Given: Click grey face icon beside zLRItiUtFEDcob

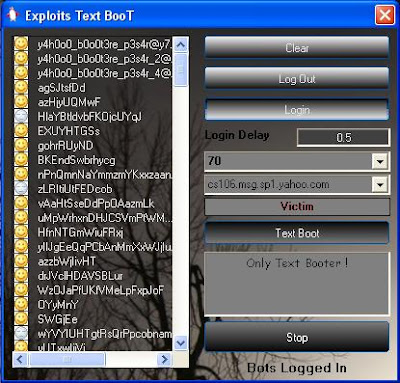Looking at the screenshot, I should pos(21,189).
